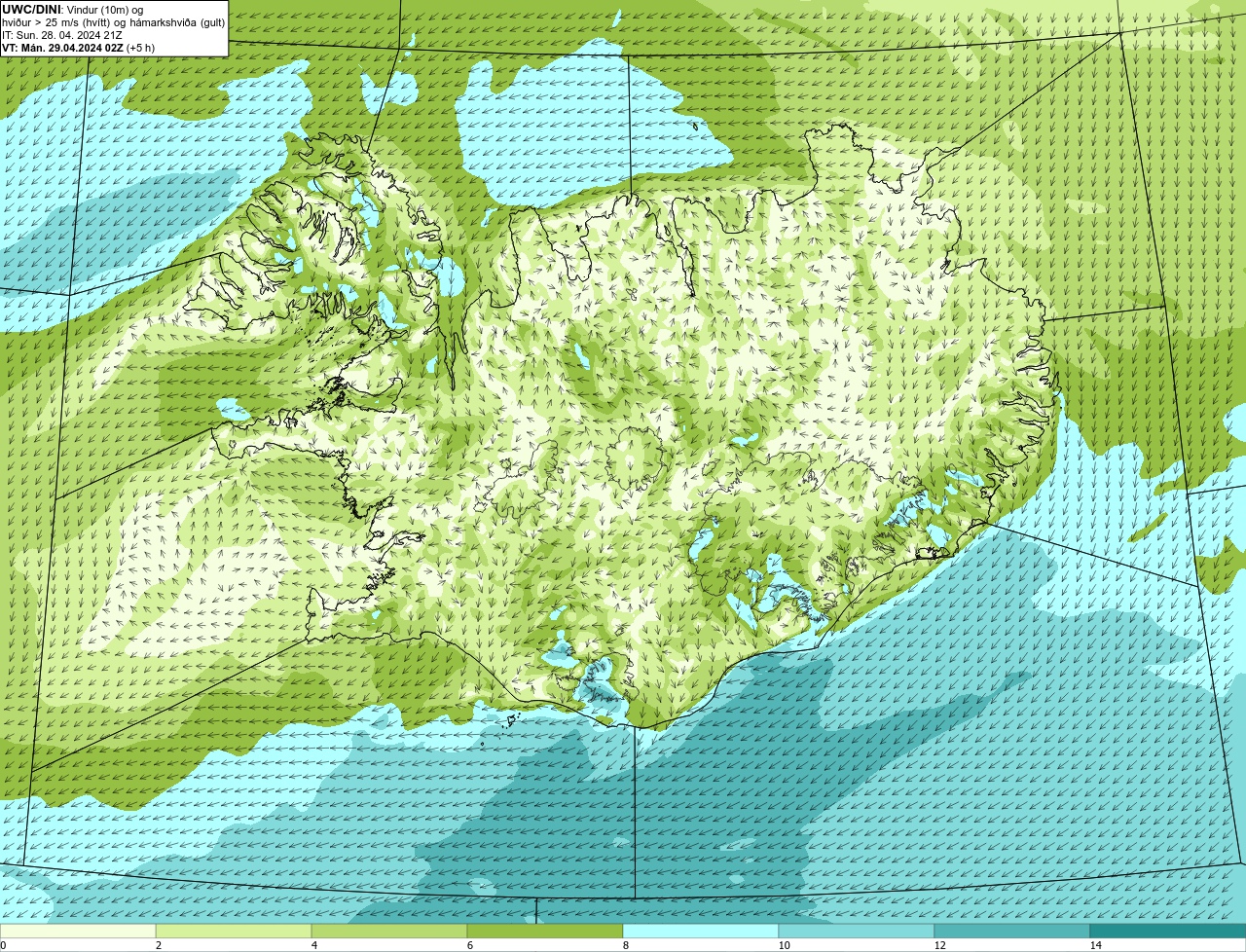
Task: Click the 'IT: Sun. 28. 04. 2024 21Z' line
Action: [62, 35]
